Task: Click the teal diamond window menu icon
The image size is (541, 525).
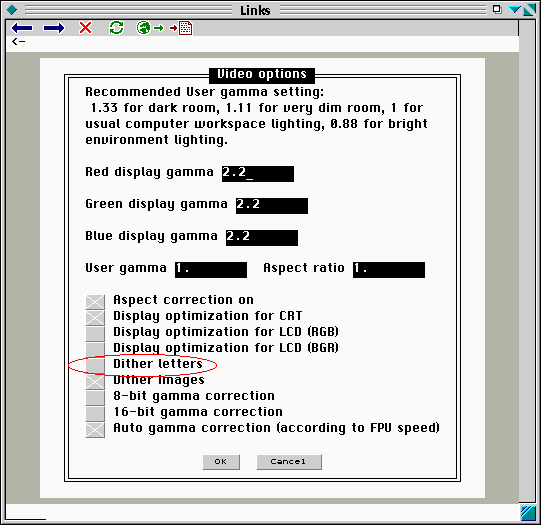Action: (x=12, y=10)
